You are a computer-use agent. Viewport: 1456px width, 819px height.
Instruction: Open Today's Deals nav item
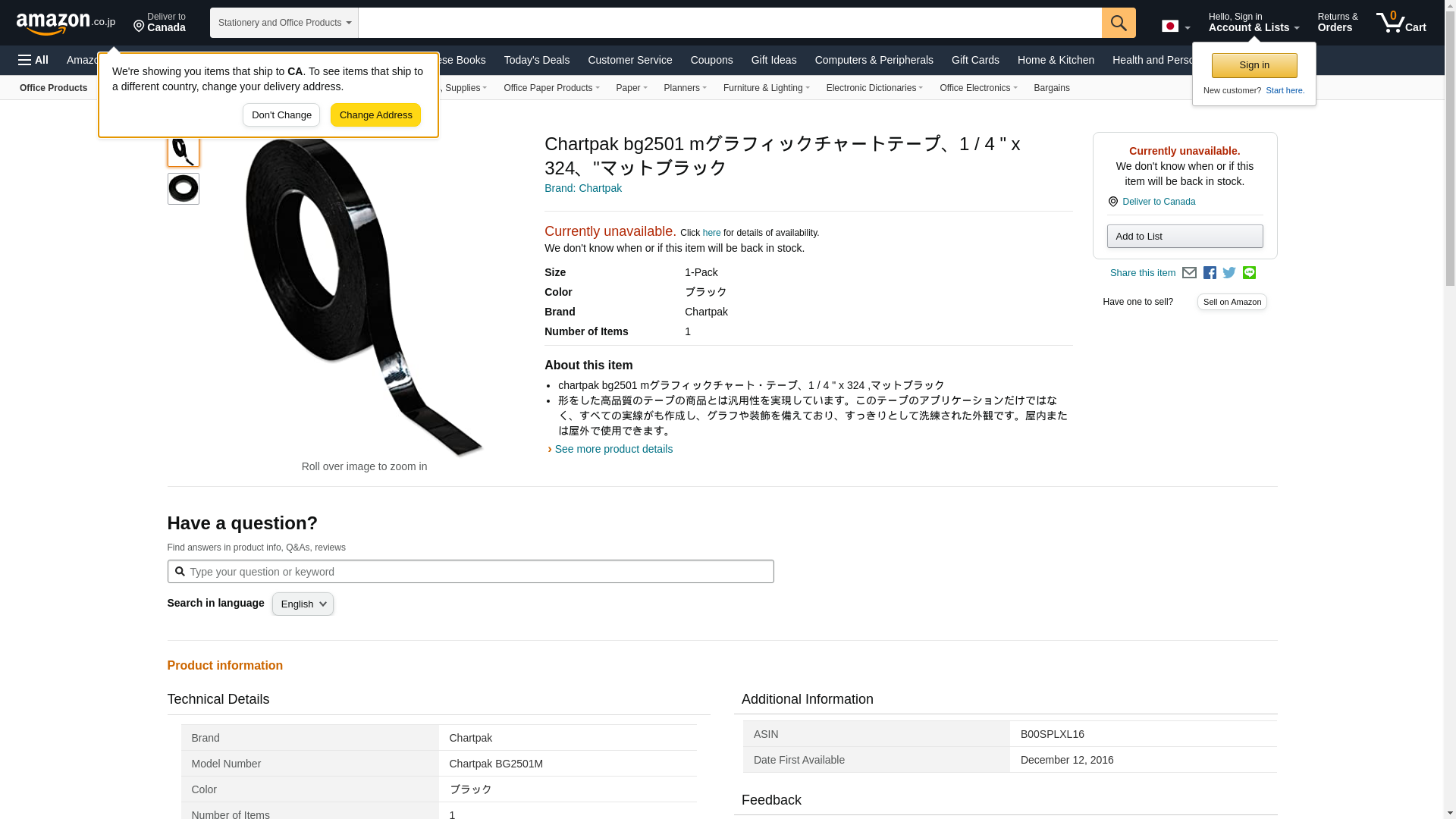536,60
